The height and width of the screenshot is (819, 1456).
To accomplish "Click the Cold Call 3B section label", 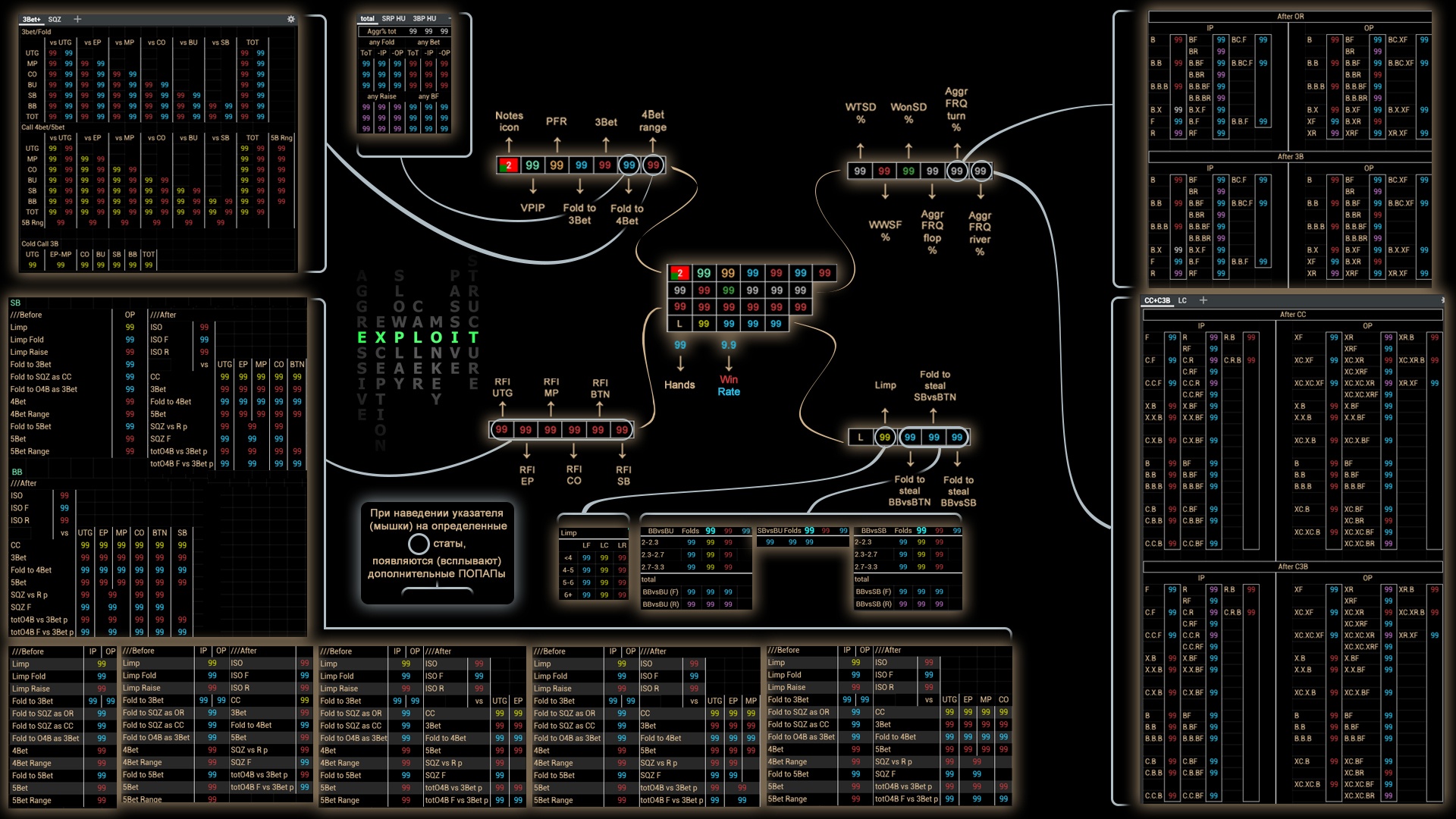I will coord(39,244).
